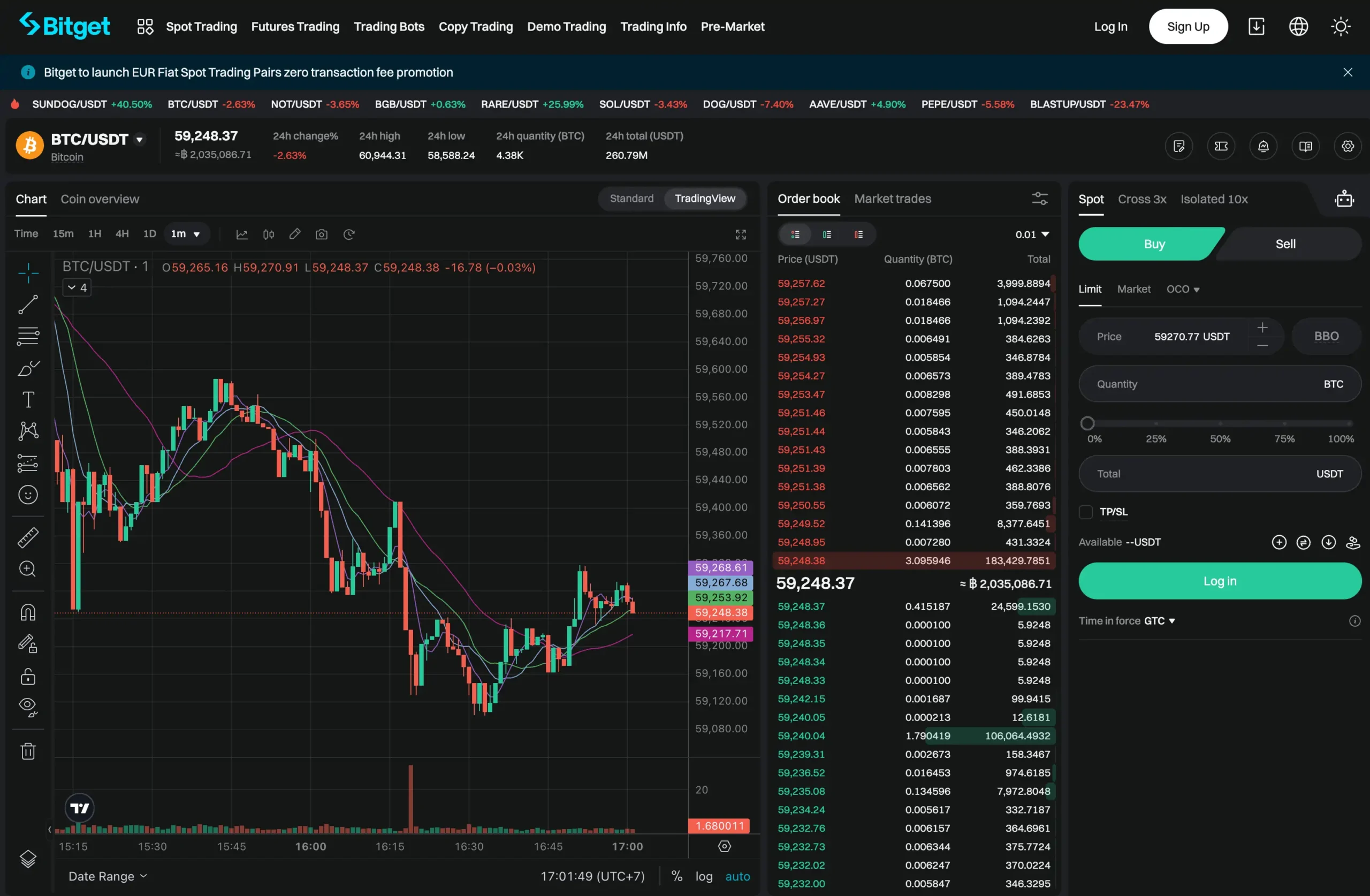Open the Futures Trading menu
The height and width of the screenshot is (896, 1370).
(x=295, y=26)
